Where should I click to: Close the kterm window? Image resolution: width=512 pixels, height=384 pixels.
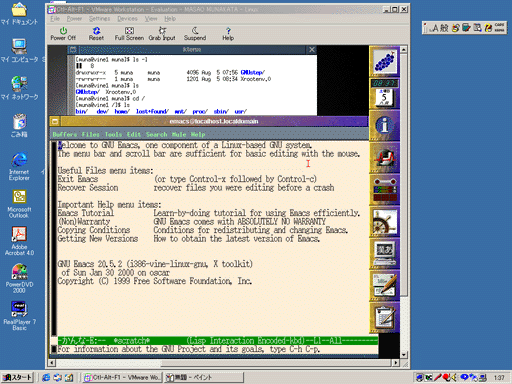312,50
